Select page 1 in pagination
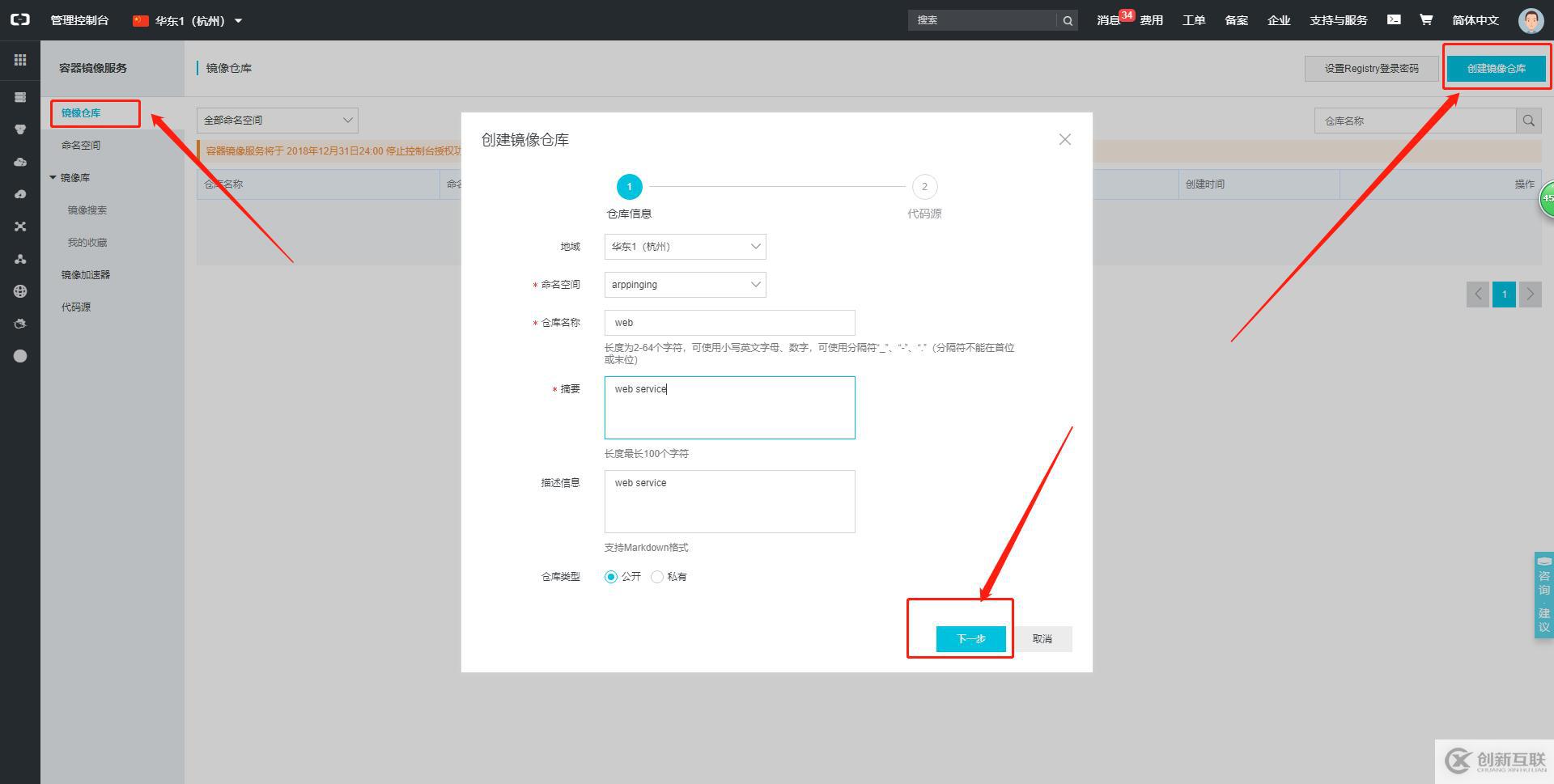 [x=1504, y=295]
